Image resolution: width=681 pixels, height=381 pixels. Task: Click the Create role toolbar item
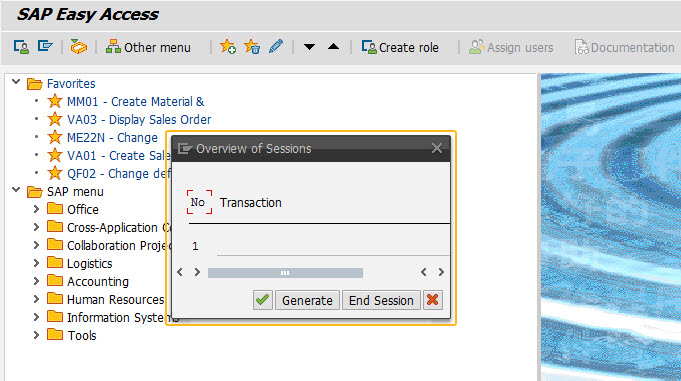coord(400,47)
